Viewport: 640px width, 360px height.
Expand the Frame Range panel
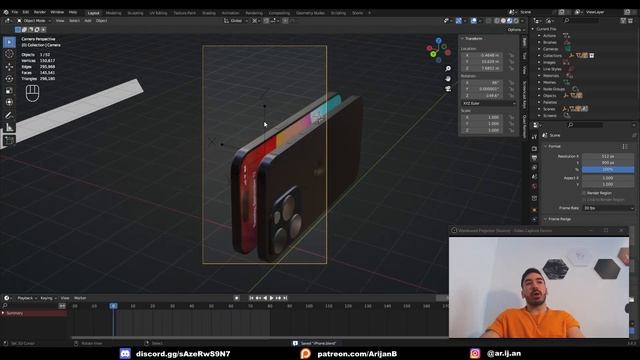pyautogui.click(x=546, y=219)
